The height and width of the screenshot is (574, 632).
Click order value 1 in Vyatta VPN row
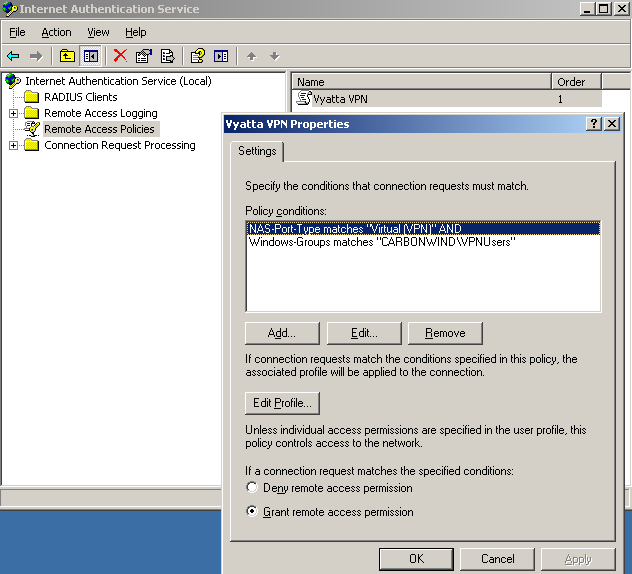[x=560, y=99]
